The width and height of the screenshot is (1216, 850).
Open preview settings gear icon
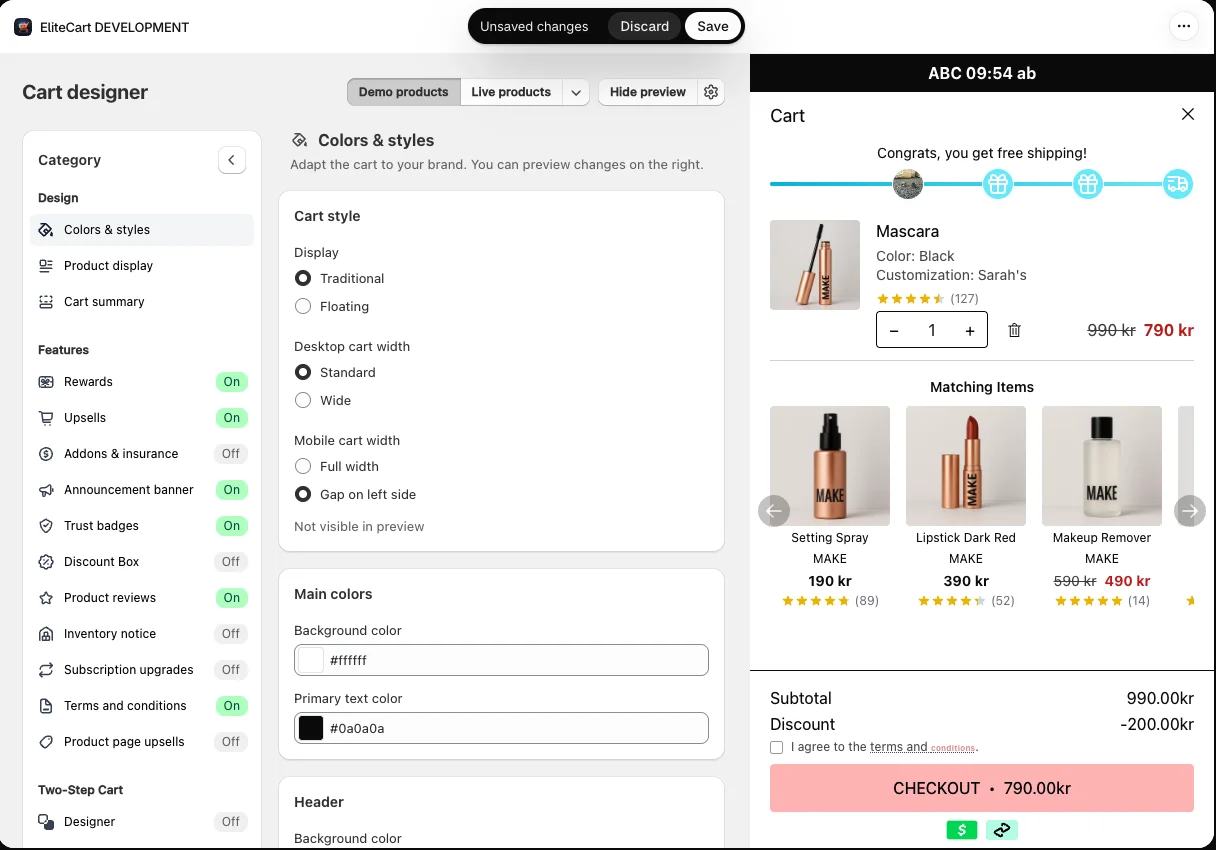tap(711, 92)
